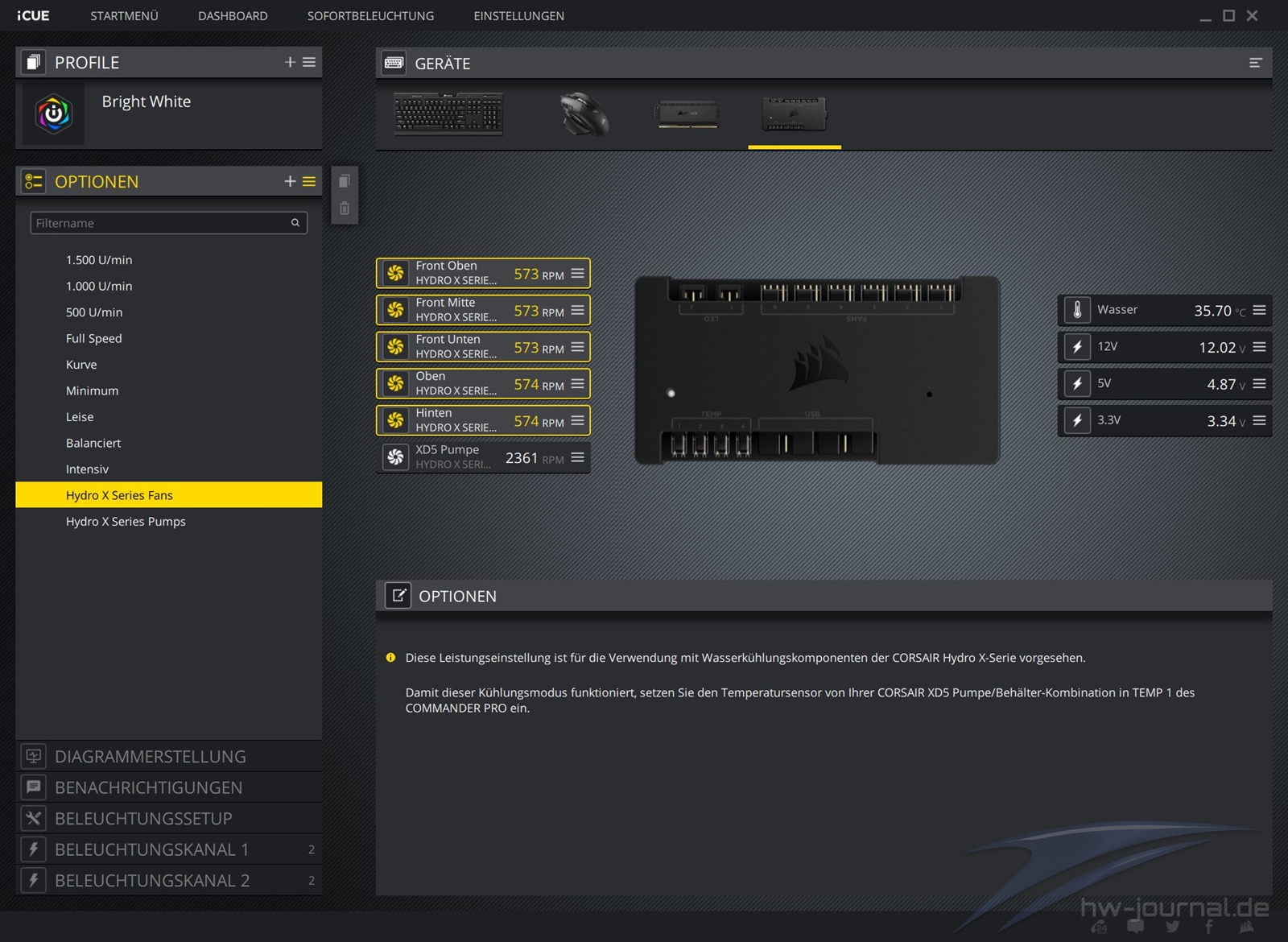Screen dimensions: 1288x942
Task: Select the mouse device thumbnail
Action: pyautogui.click(x=584, y=114)
